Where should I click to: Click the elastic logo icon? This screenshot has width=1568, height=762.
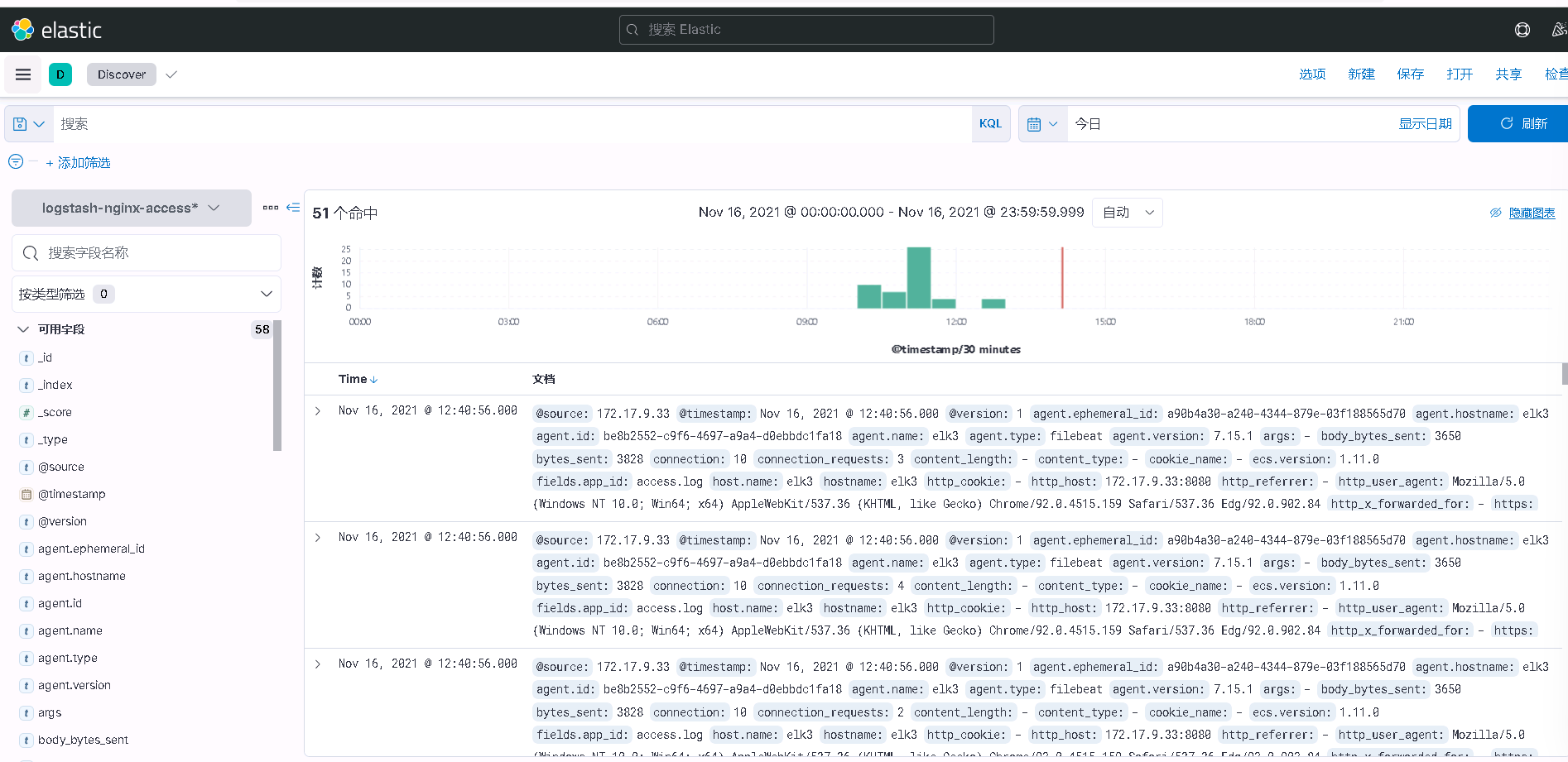coord(22,30)
